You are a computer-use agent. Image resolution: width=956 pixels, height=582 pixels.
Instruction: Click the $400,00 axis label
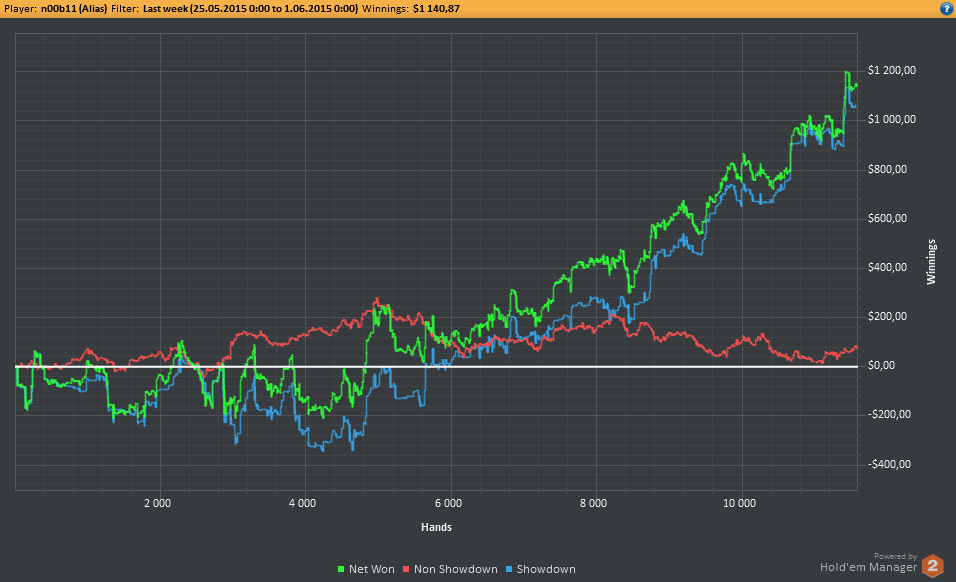tap(887, 268)
